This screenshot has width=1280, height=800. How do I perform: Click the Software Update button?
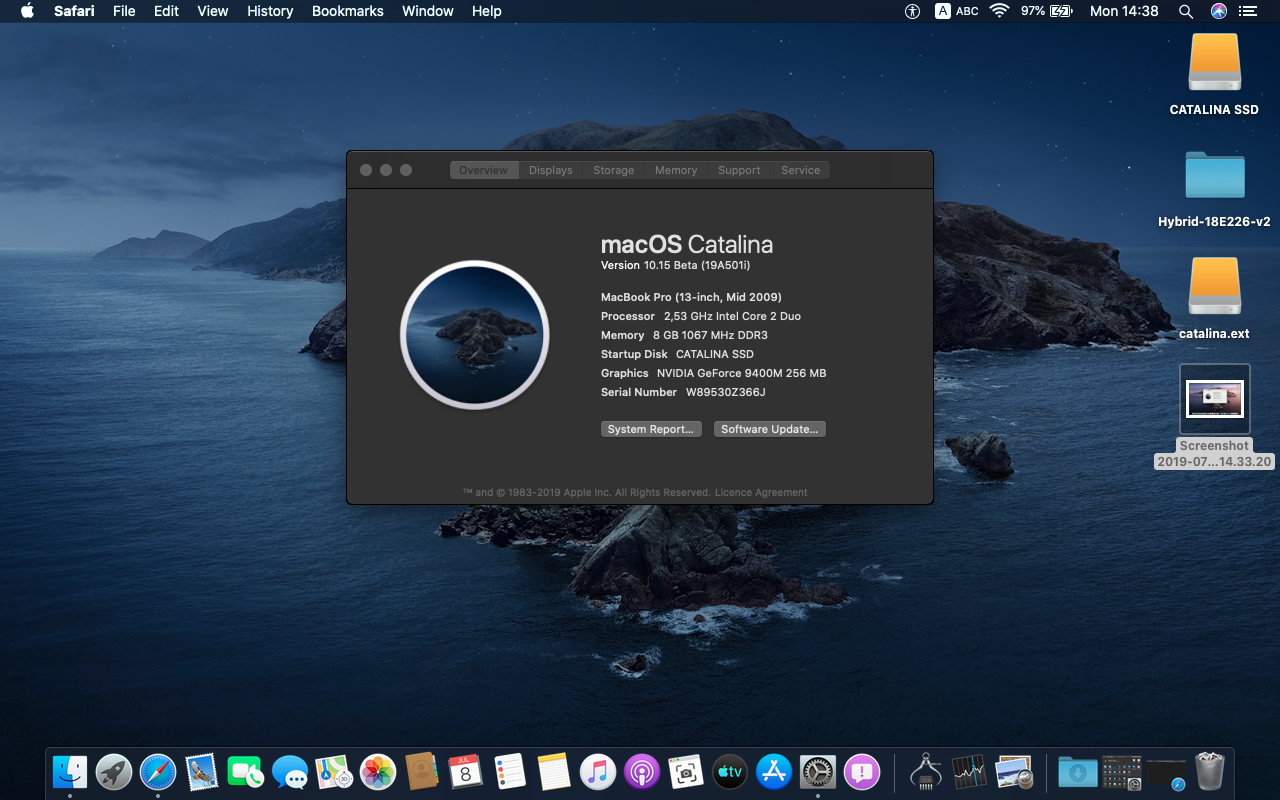(769, 429)
